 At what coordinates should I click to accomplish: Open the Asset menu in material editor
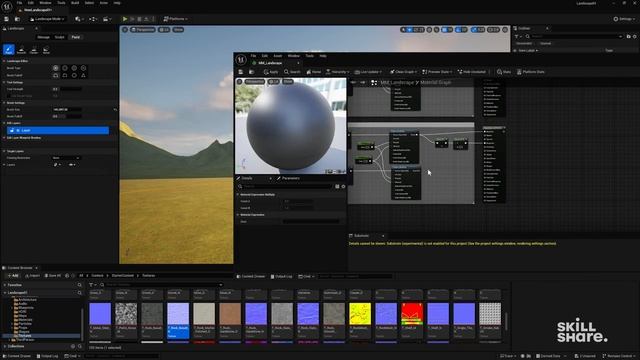coord(278,56)
